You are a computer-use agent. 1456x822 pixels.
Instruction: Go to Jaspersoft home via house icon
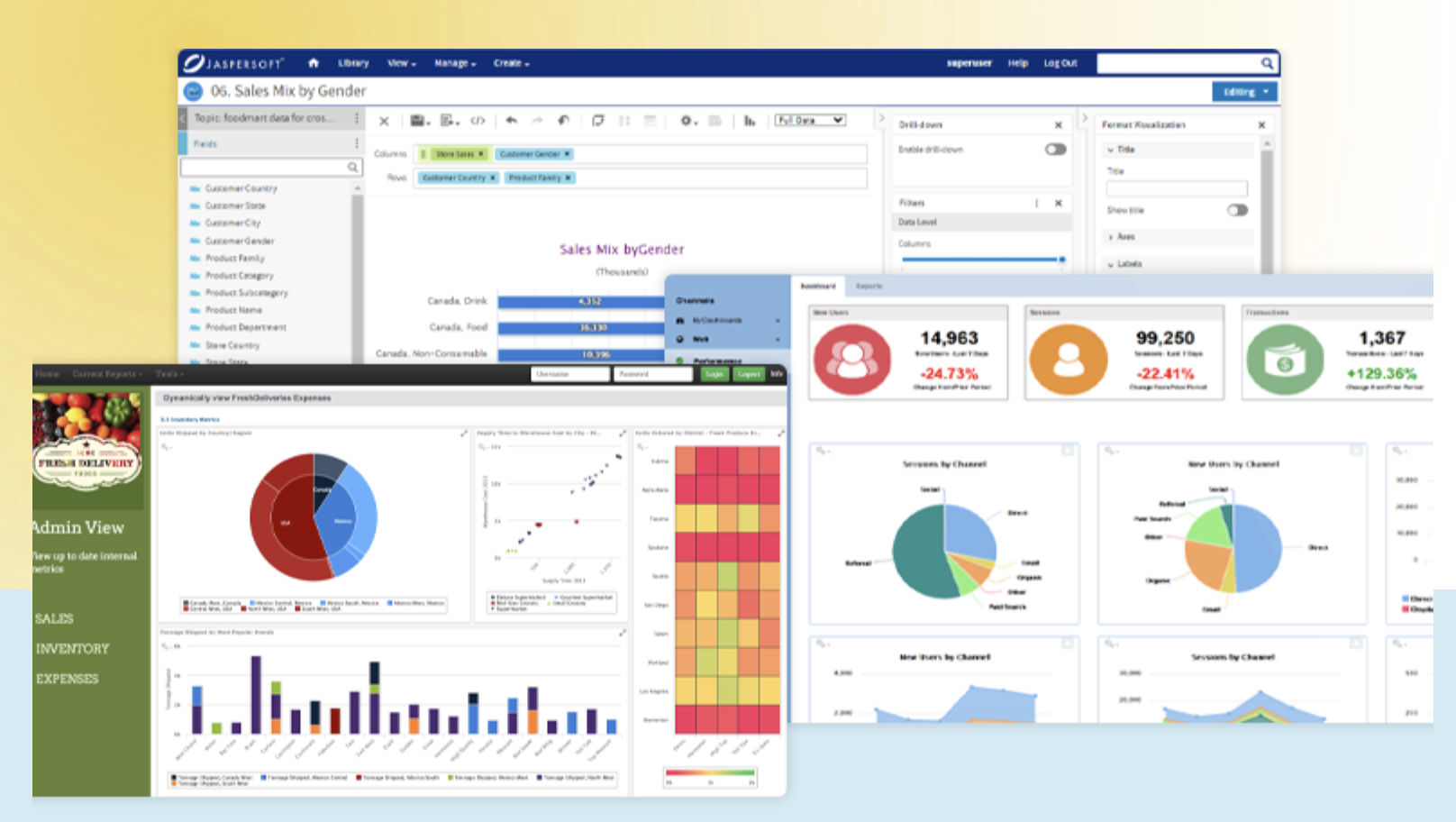pos(314,63)
